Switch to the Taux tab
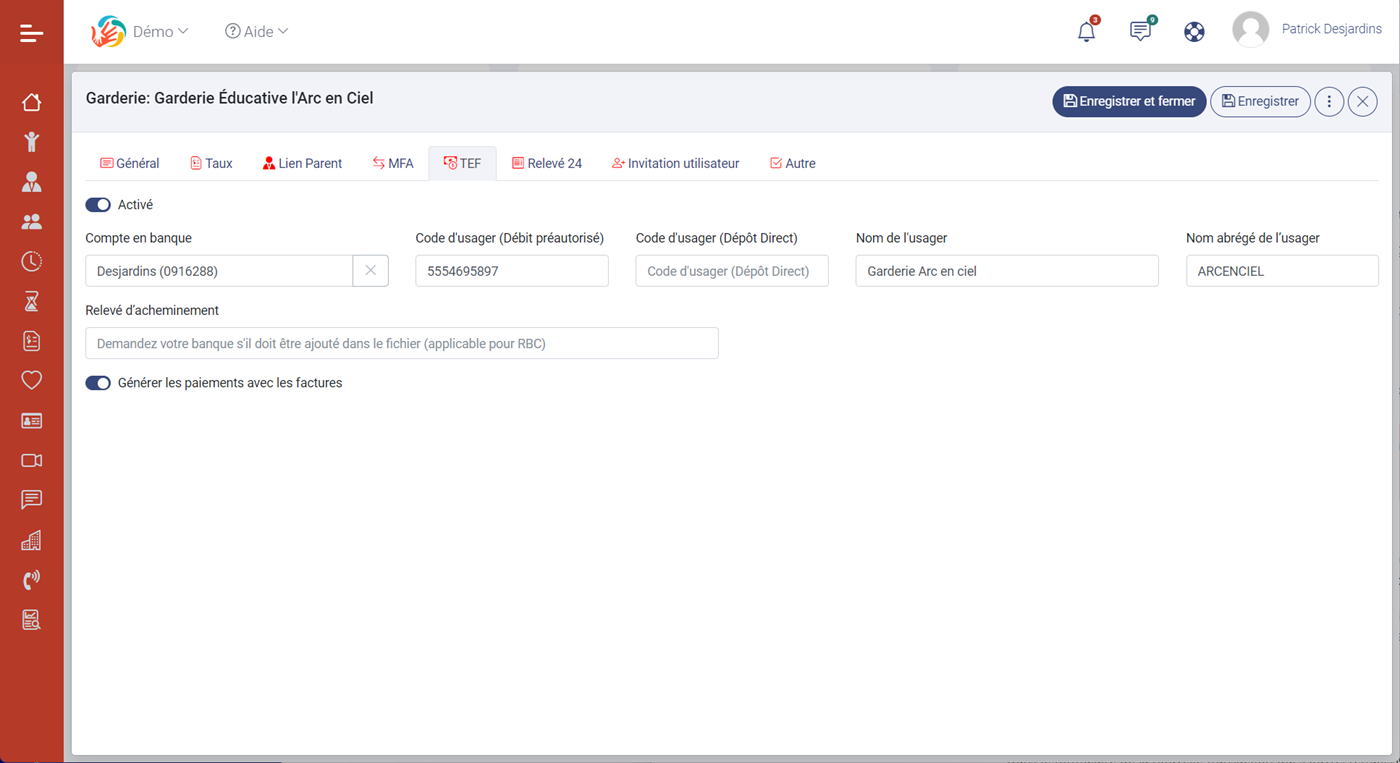This screenshot has height=763, width=1400. point(211,163)
